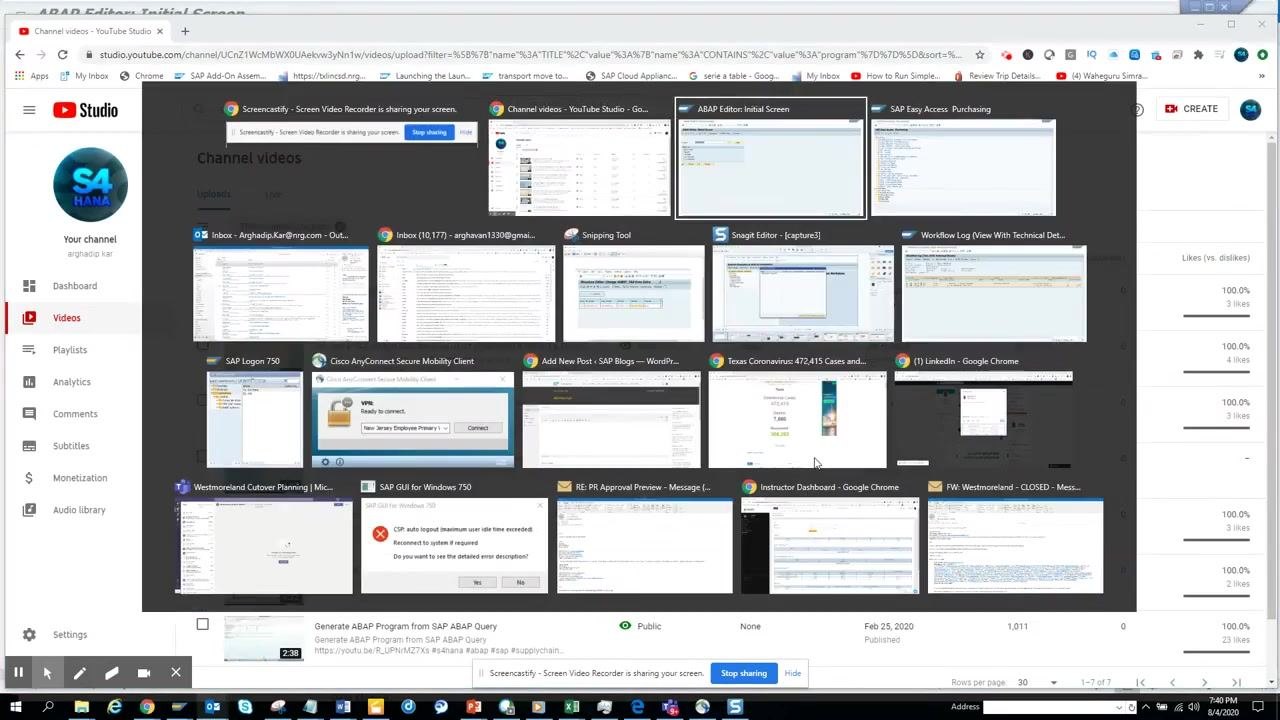Select the Channel videos Chrome tab
Screen dimensions: 1280x720
coord(89,31)
